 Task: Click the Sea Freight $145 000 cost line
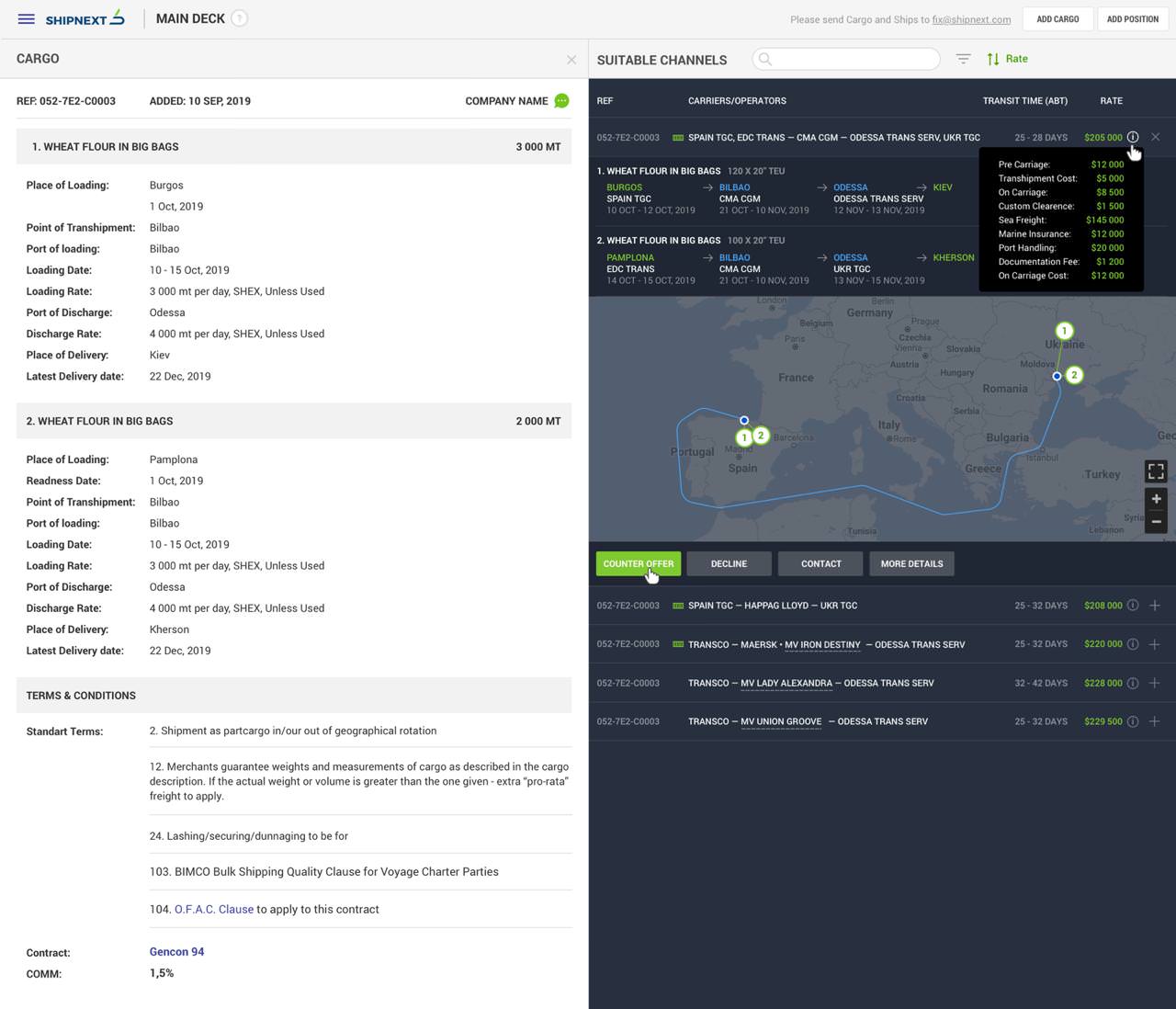pos(1061,221)
